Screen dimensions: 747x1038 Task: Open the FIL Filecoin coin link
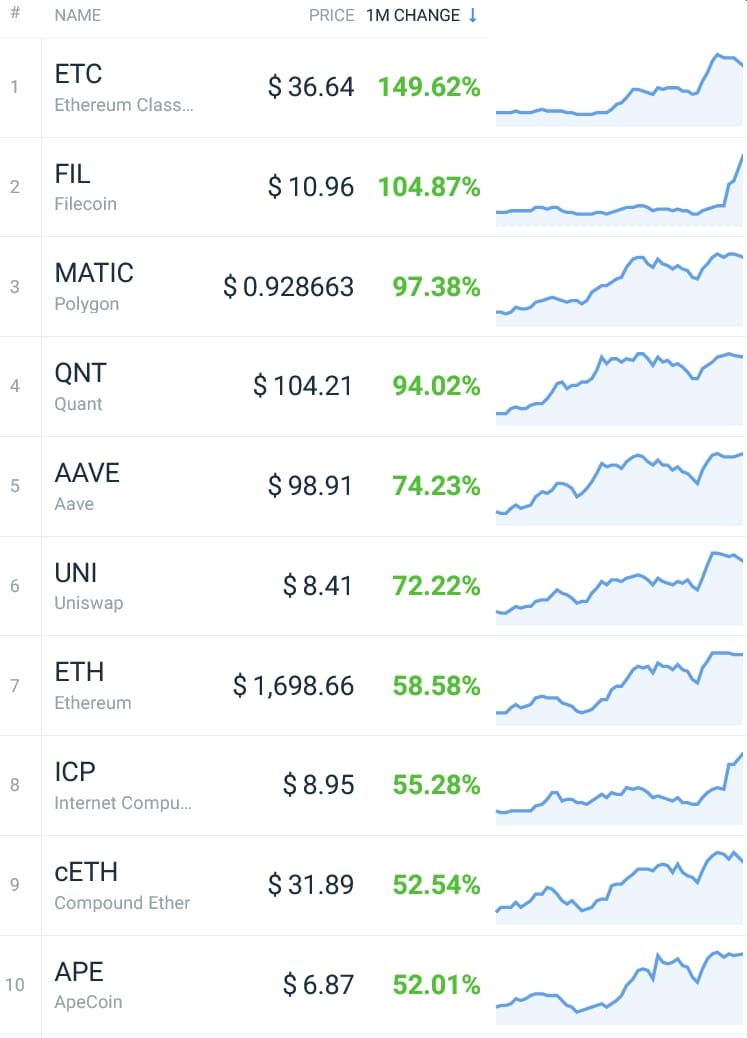[x=85, y=187]
